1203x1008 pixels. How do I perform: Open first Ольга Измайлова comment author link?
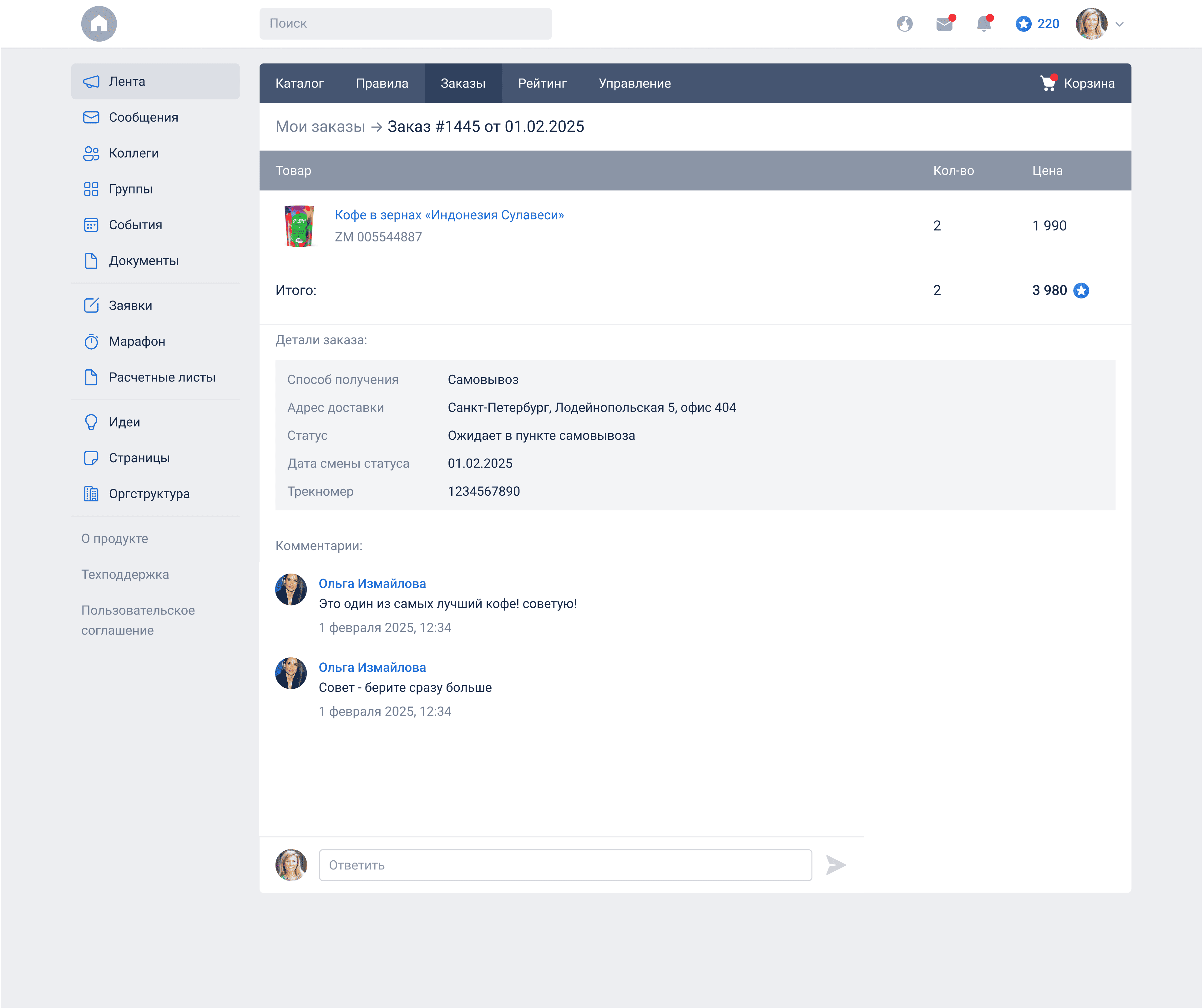[x=372, y=583]
